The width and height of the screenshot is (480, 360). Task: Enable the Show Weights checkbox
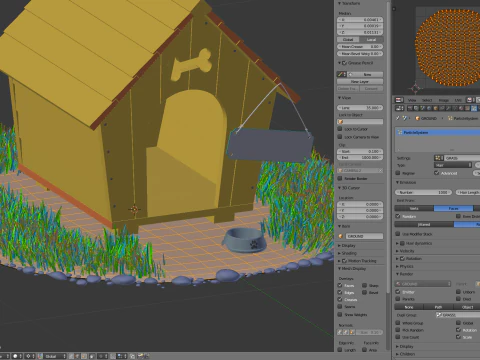pyautogui.click(x=340, y=314)
